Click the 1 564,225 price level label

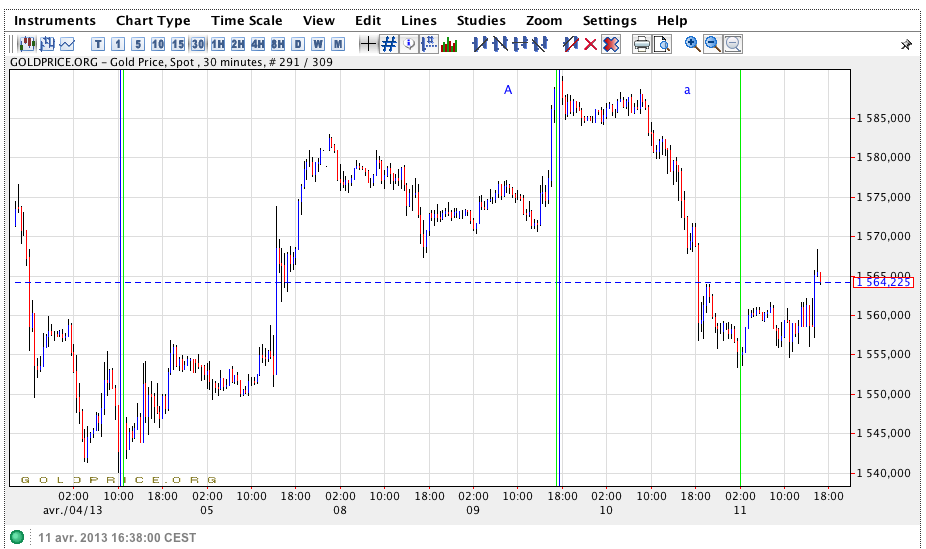tap(883, 282)
